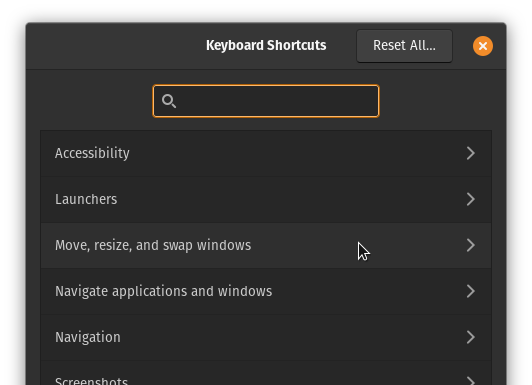
Task: Click the magnifying glass search icon
Action: (169, 101)
